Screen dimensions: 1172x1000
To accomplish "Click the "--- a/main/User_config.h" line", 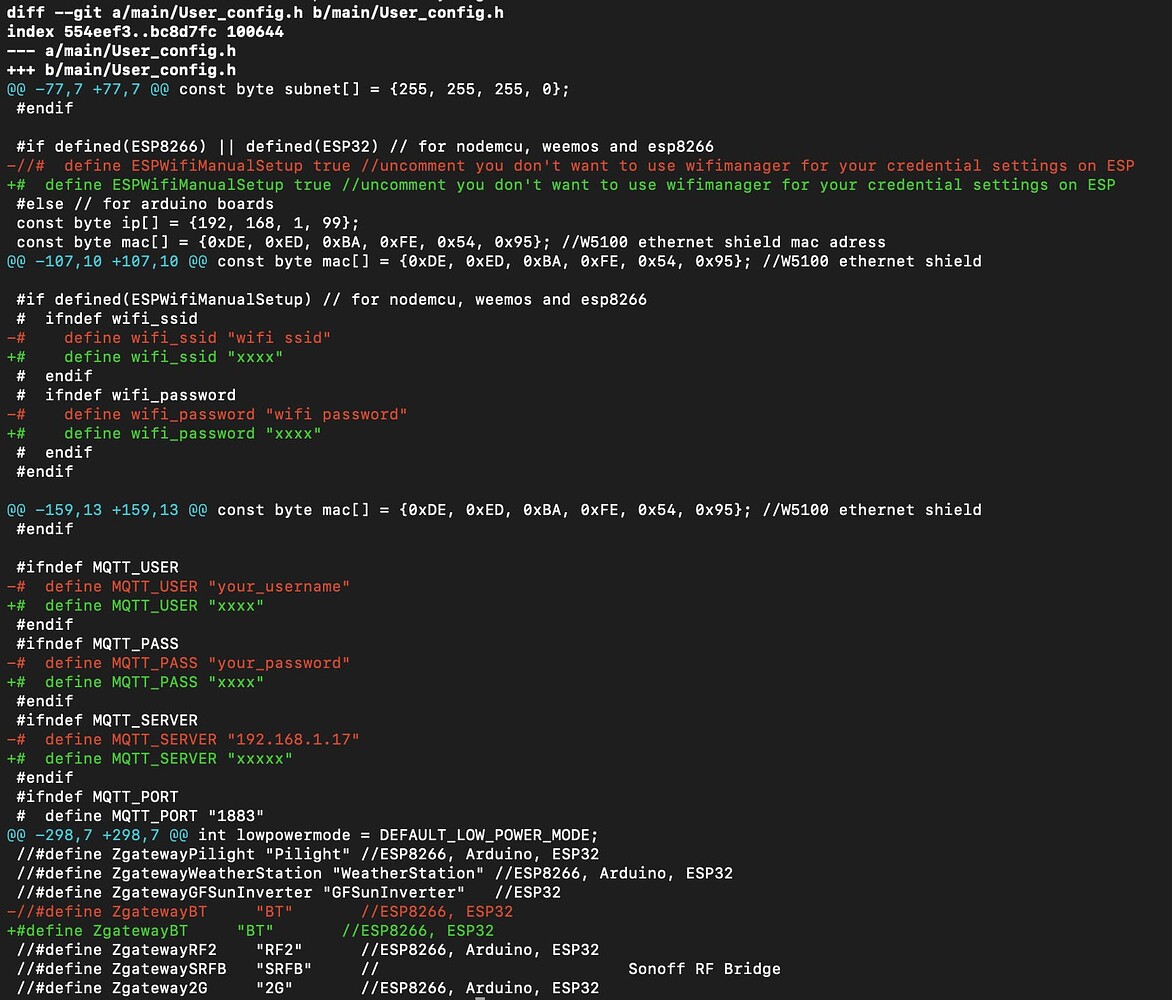I will coord(121,51).
